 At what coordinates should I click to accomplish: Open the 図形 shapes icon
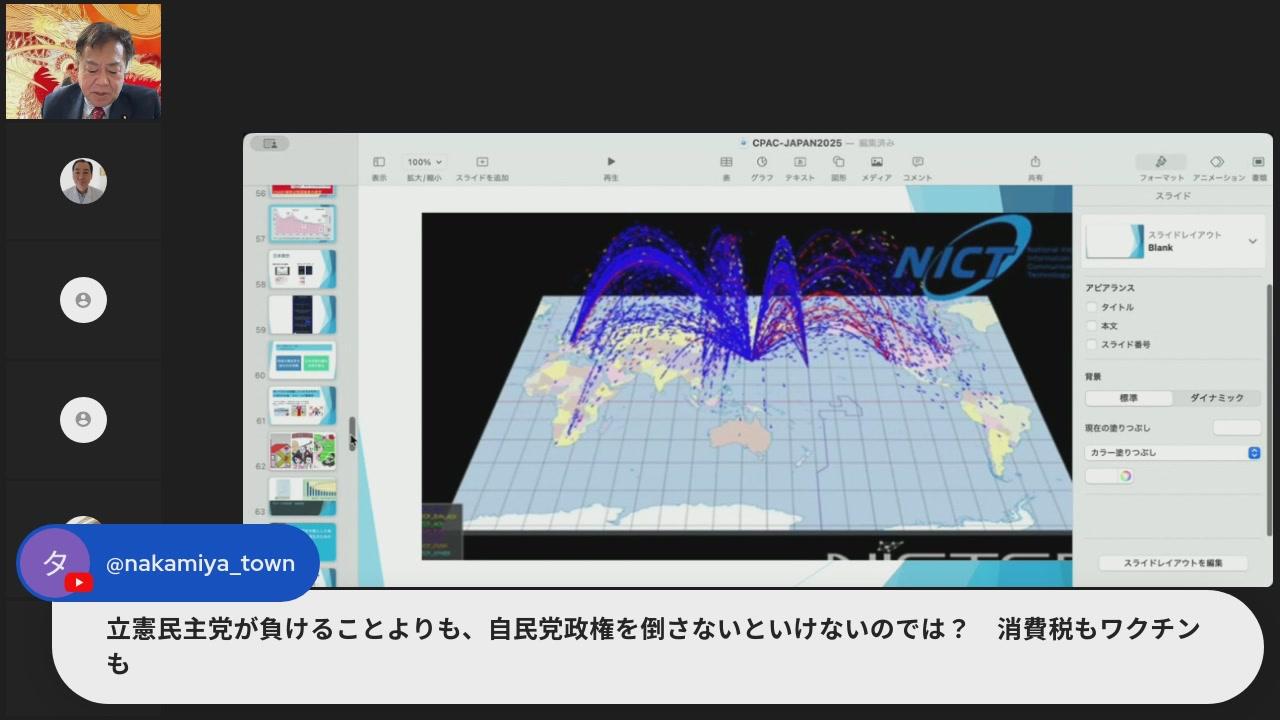(x=838, y=162)
